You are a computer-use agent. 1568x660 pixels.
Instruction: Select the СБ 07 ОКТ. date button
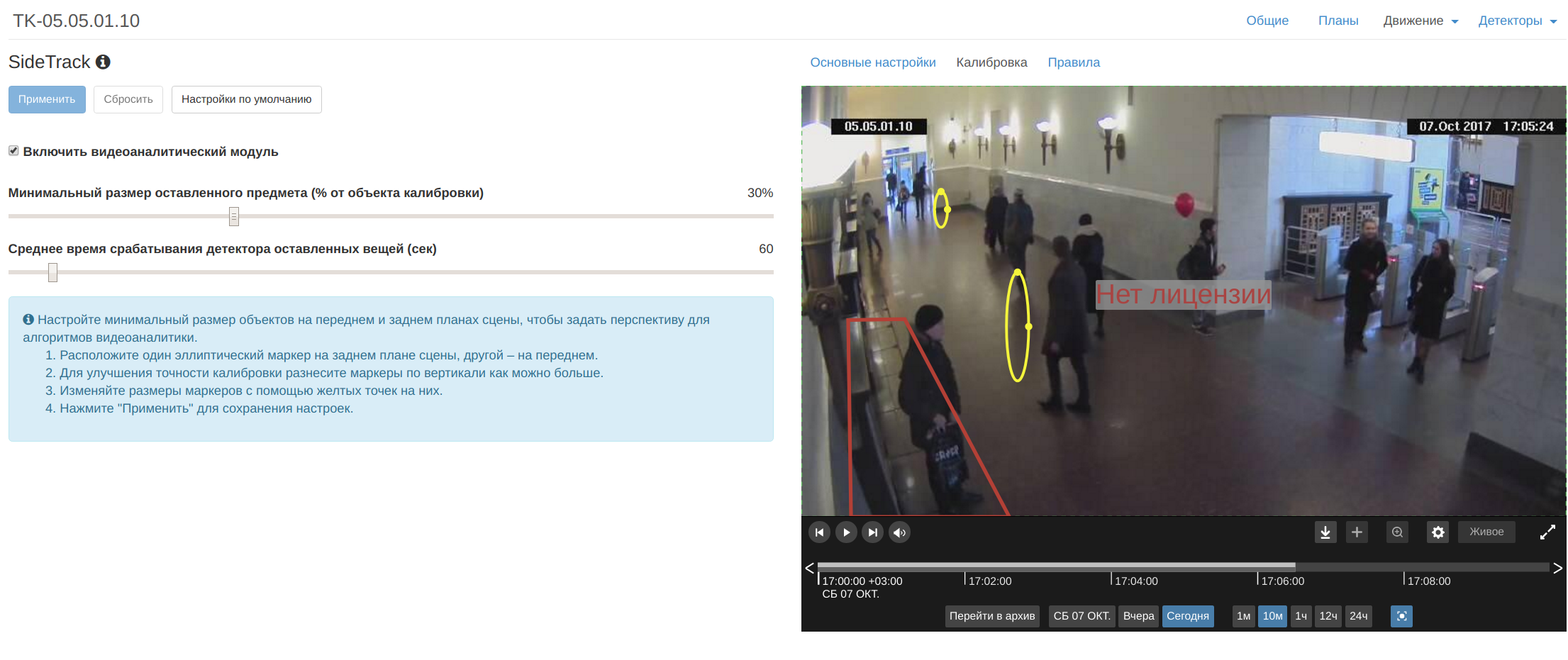1082,616
